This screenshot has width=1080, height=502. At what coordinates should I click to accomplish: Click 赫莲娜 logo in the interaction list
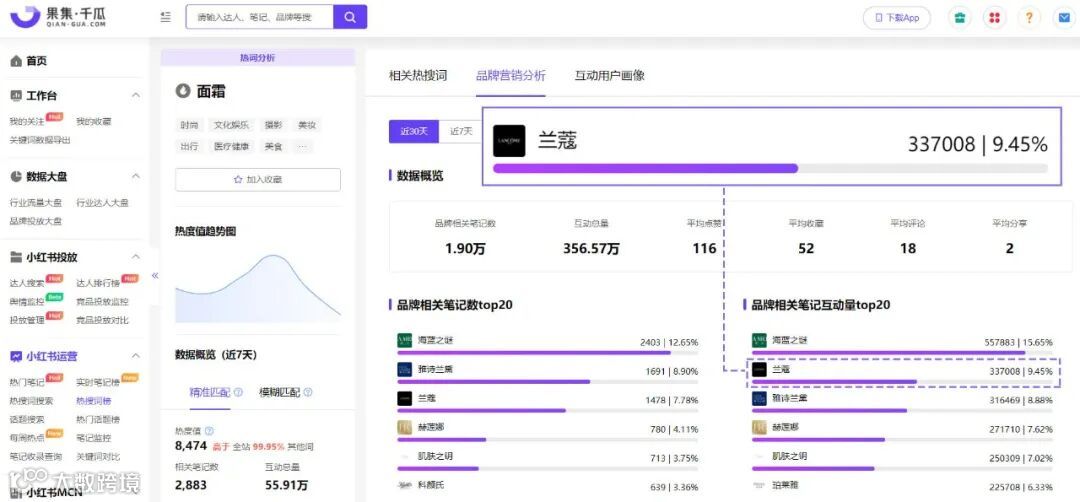(759, 428)
